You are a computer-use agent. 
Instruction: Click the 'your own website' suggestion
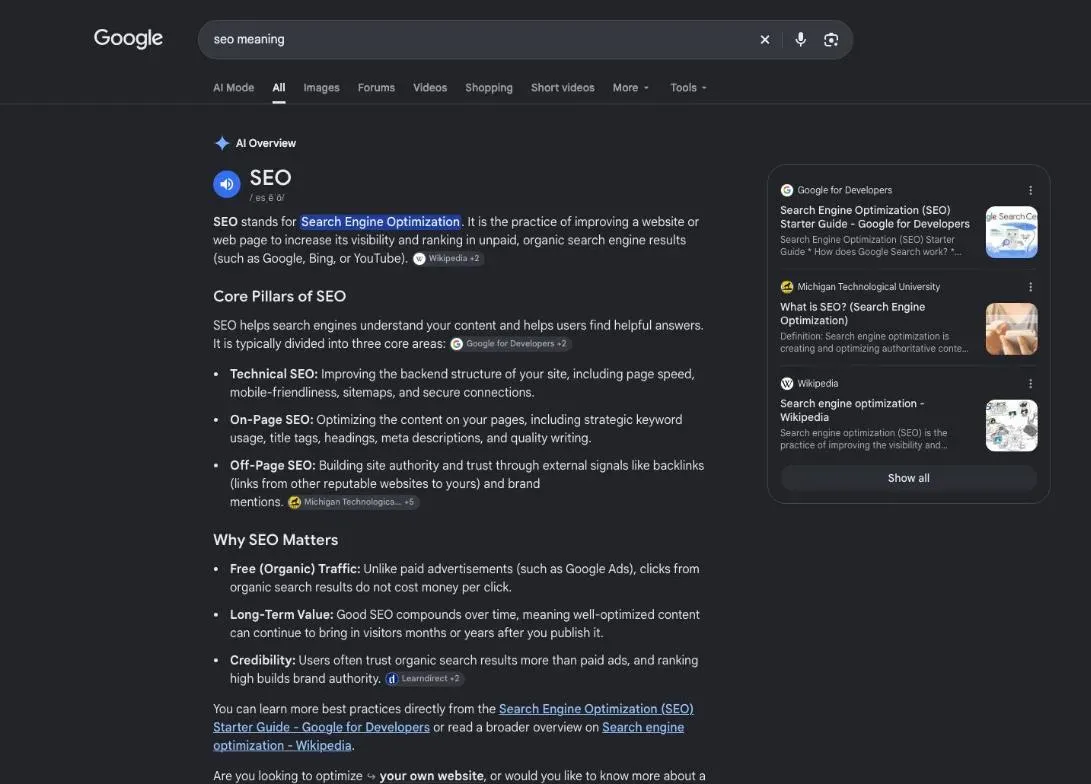point(431,776)
